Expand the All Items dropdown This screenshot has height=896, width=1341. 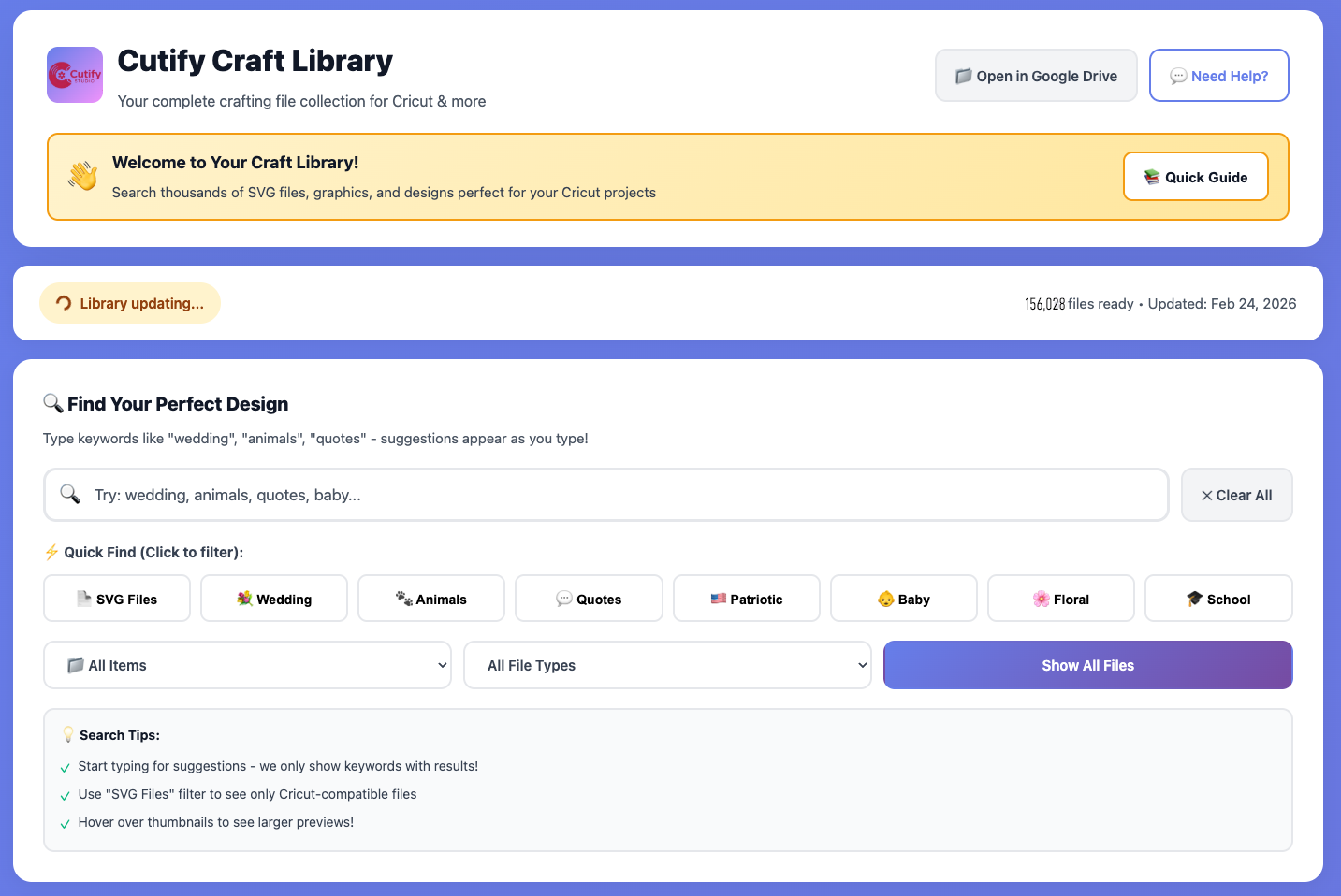[247, 665]
